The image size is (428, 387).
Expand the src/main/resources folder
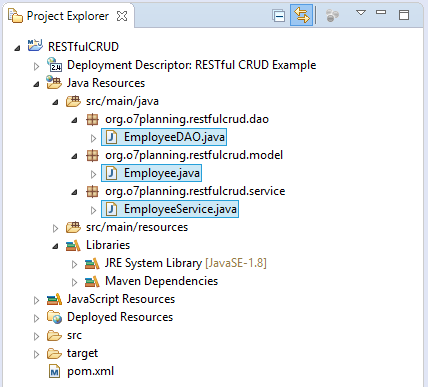[x=55, y=228]
